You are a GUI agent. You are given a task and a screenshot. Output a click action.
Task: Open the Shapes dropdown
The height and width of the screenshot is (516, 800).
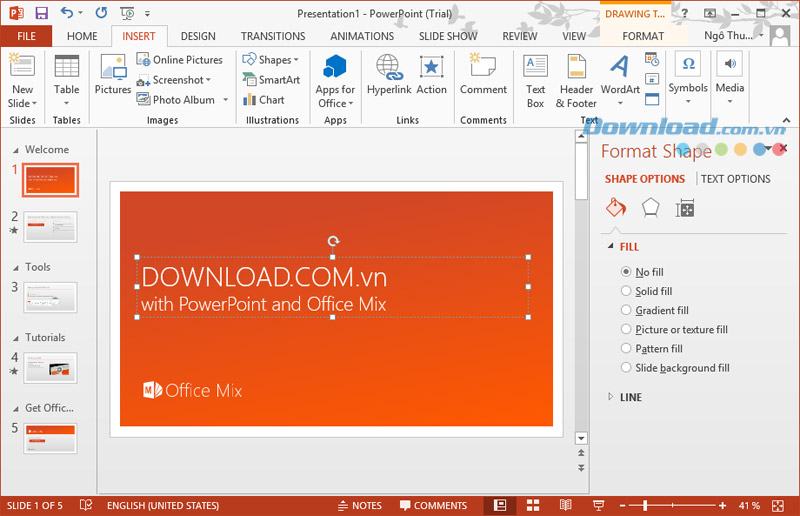click(271, 60)
